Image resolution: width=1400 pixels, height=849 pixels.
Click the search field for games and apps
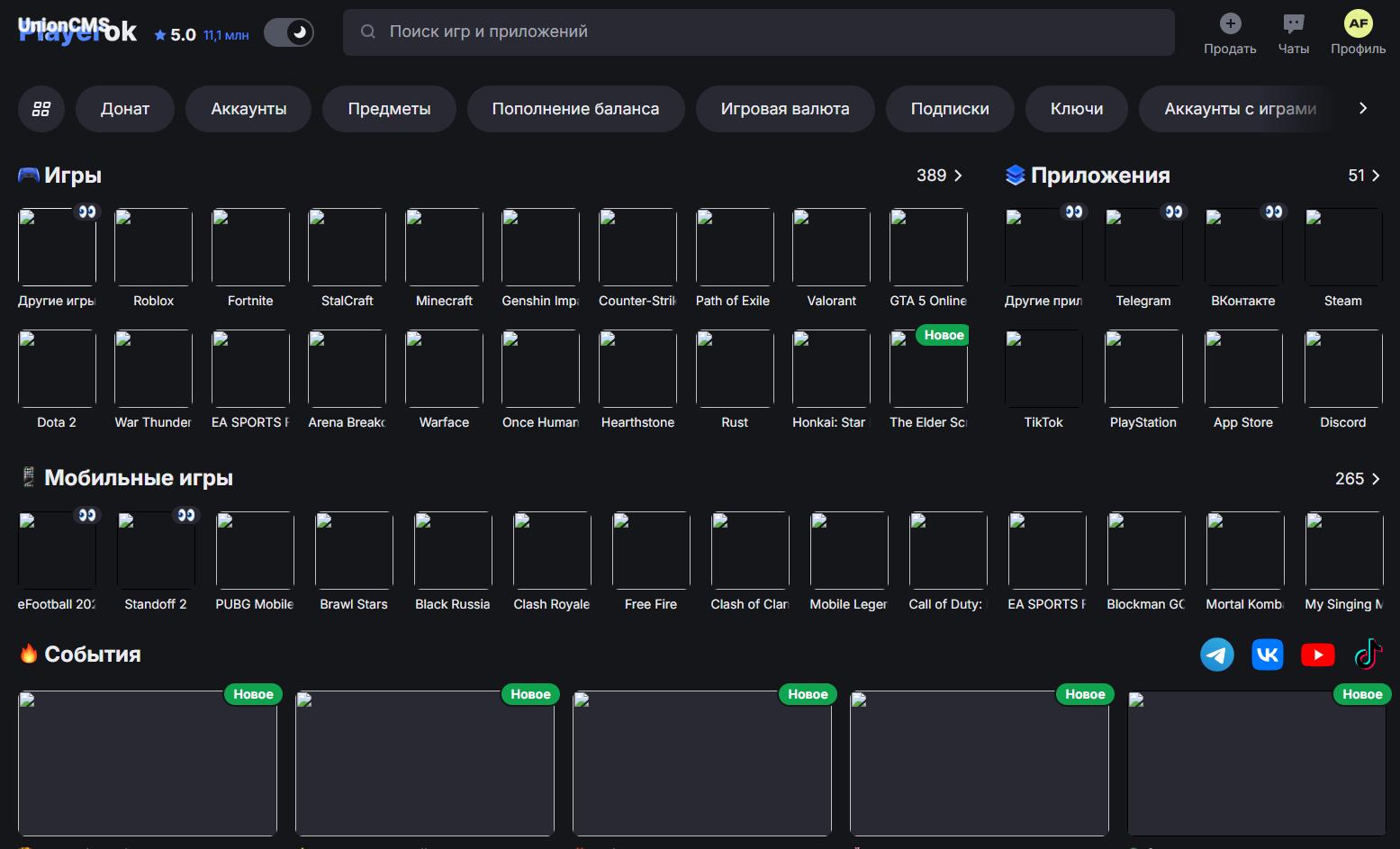(759, 32)
